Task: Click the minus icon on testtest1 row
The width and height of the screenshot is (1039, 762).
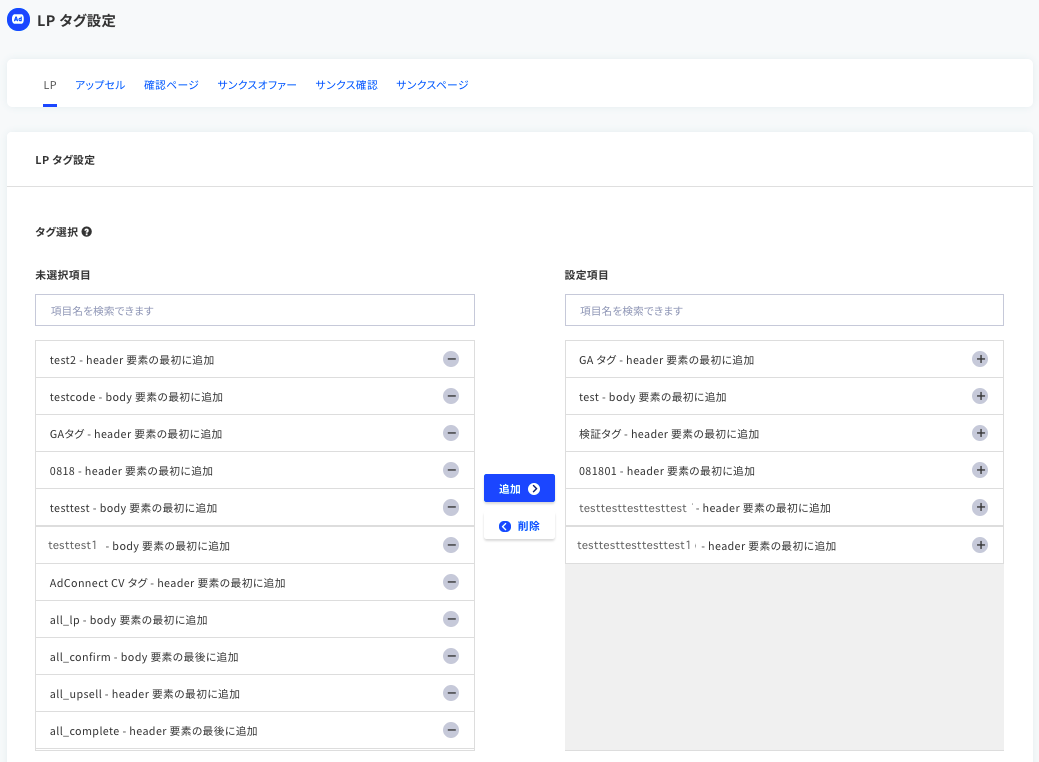Action: point(451,545)
